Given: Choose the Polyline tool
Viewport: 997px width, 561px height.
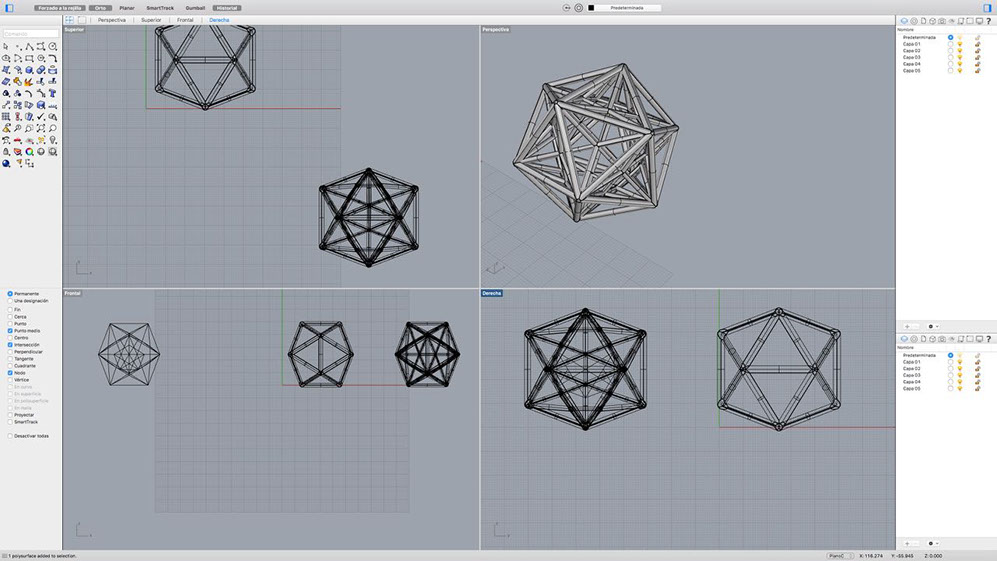Looking at the screenshot, I should 29,46.
